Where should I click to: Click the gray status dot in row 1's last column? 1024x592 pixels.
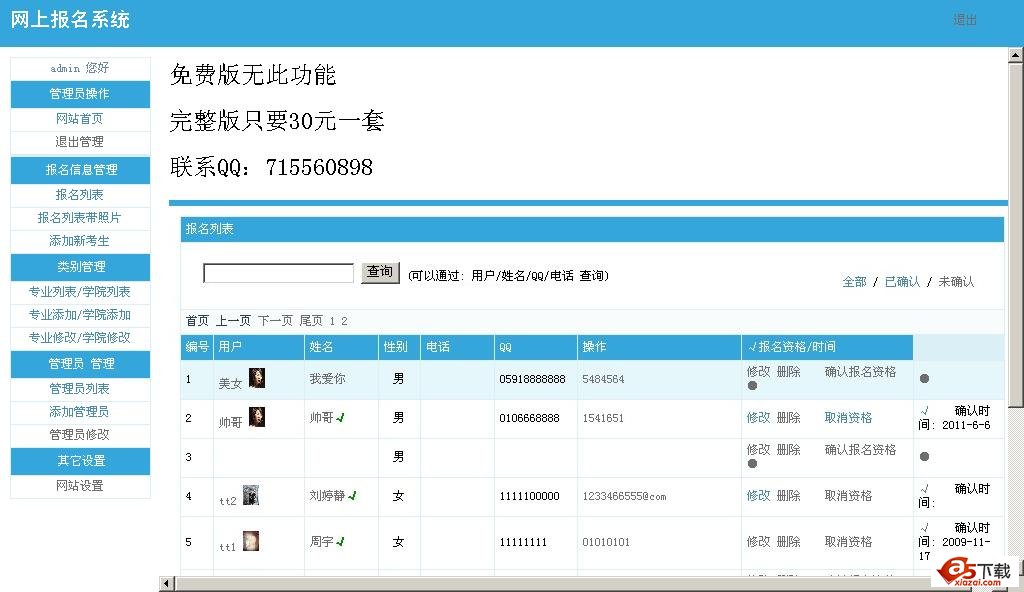(924, 378)
